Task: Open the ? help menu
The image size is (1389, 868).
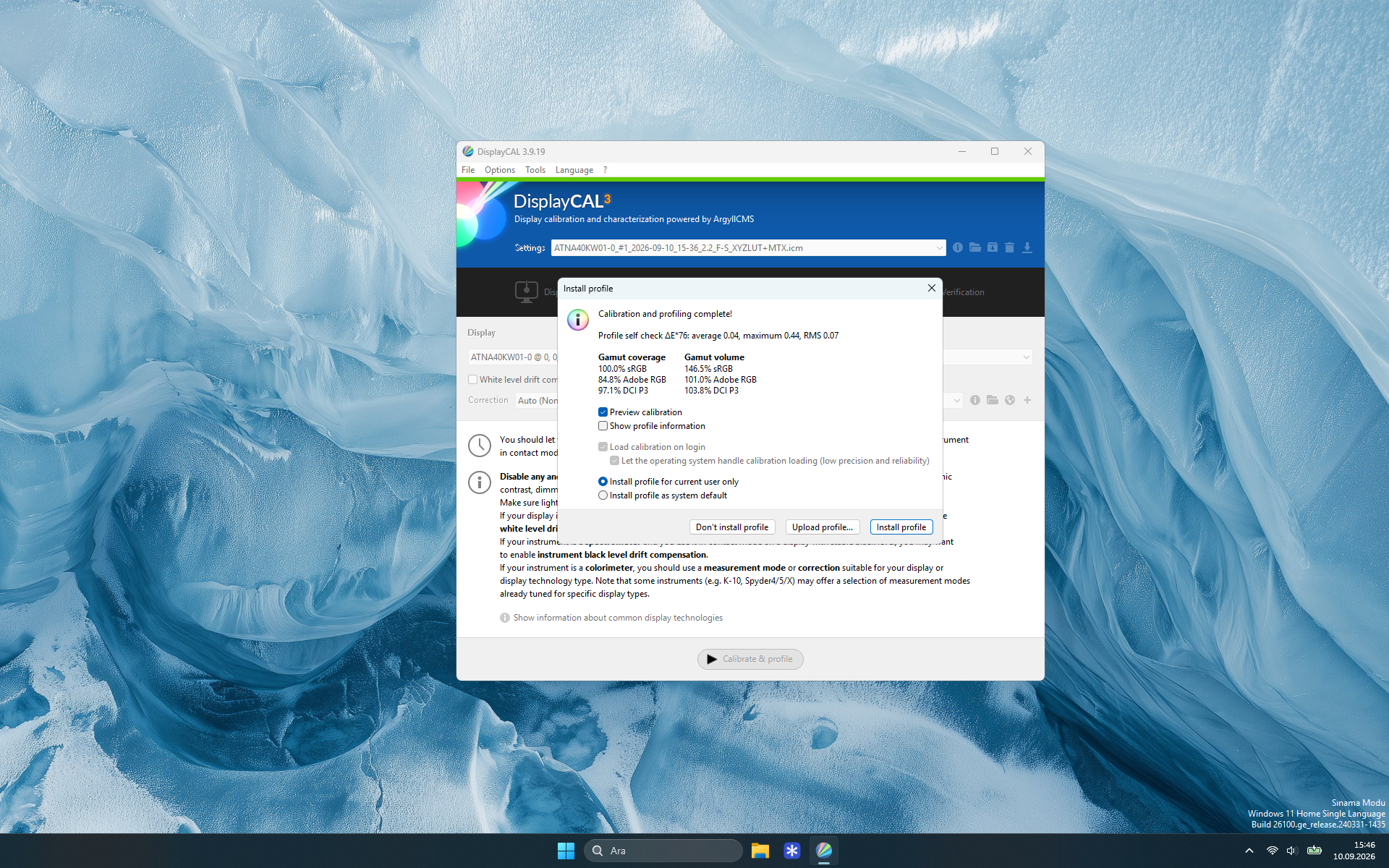Action: tap(605, 170)
